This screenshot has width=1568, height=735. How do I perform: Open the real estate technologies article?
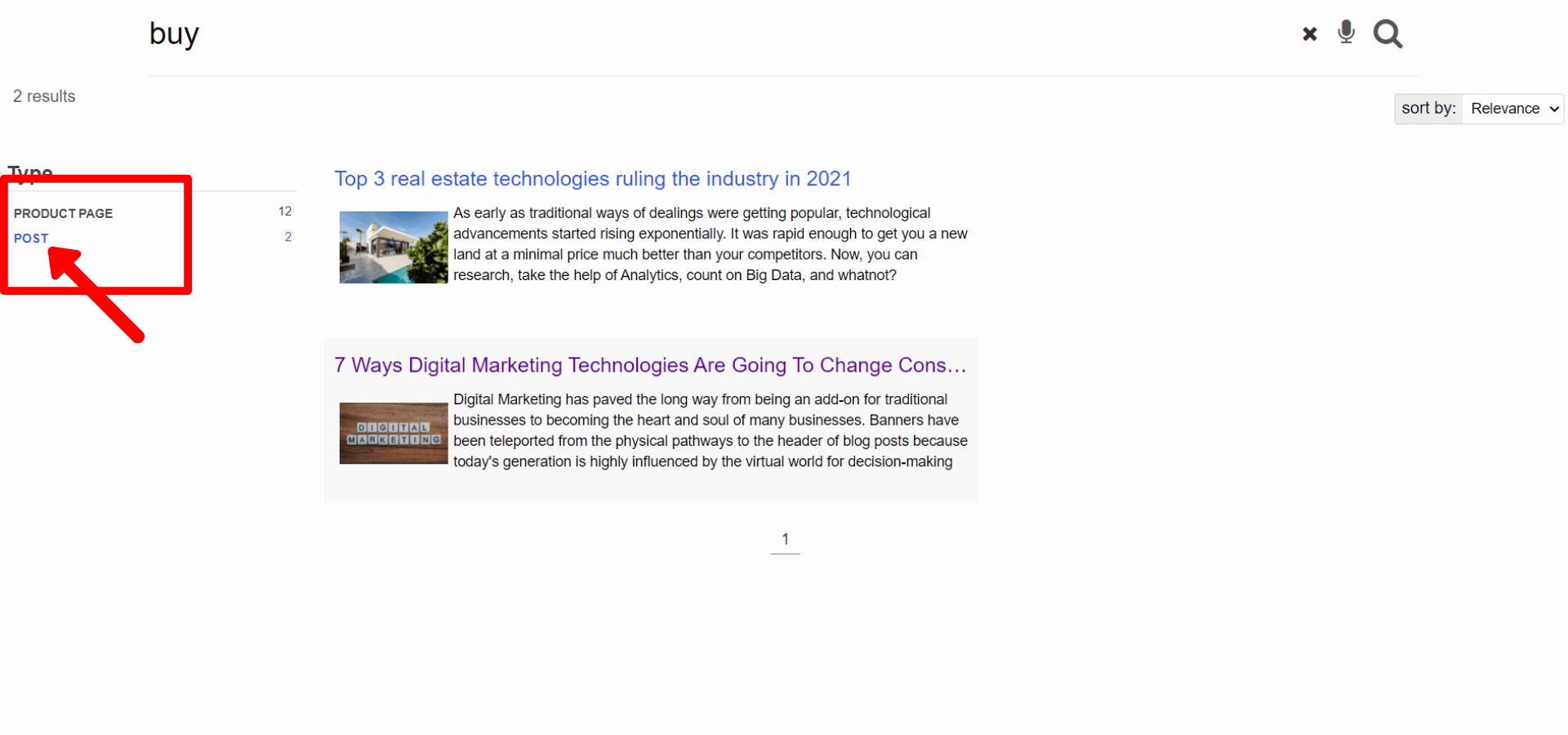[x=593, y=179]
